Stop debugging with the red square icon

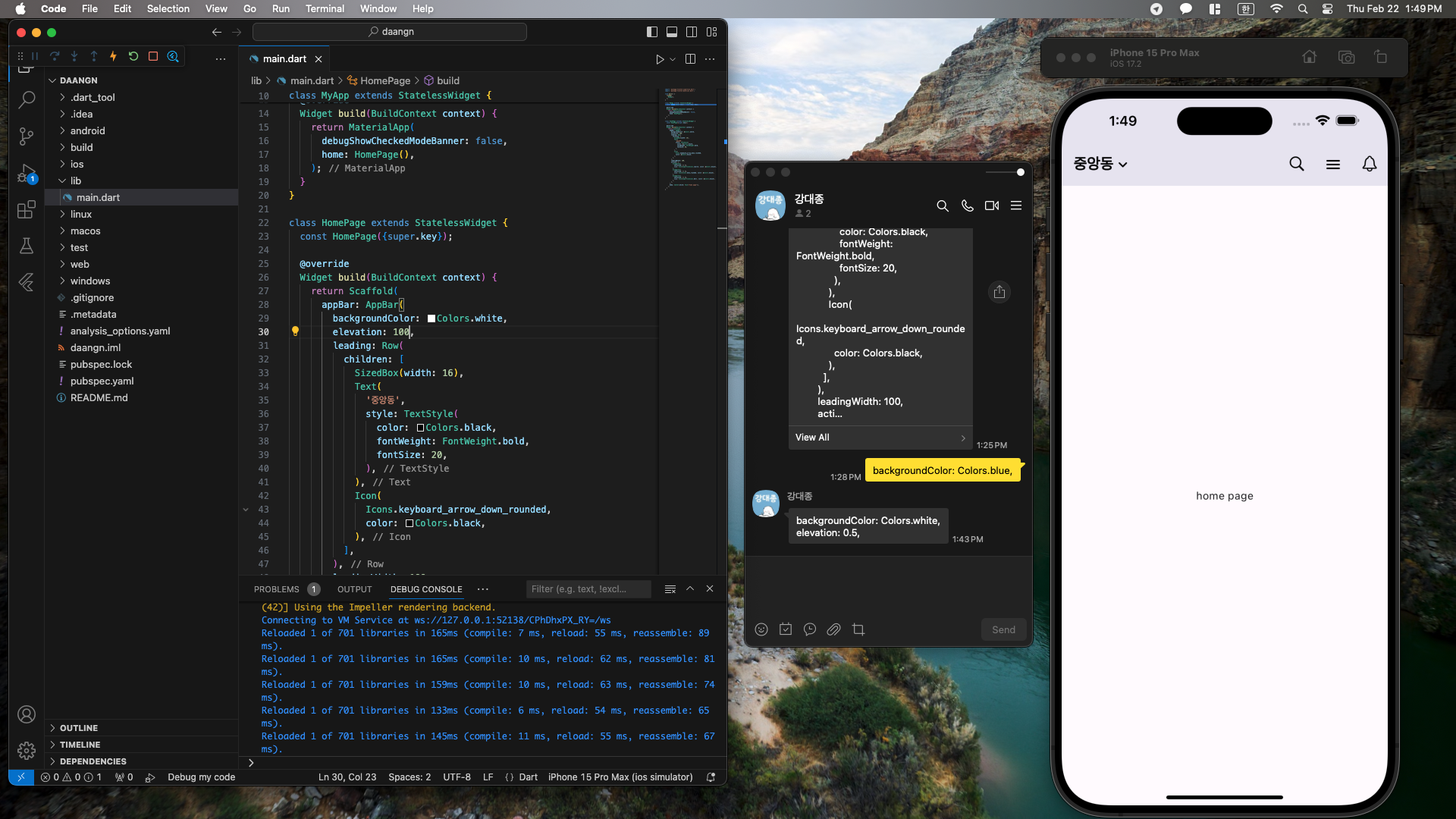tap(153, 56)
